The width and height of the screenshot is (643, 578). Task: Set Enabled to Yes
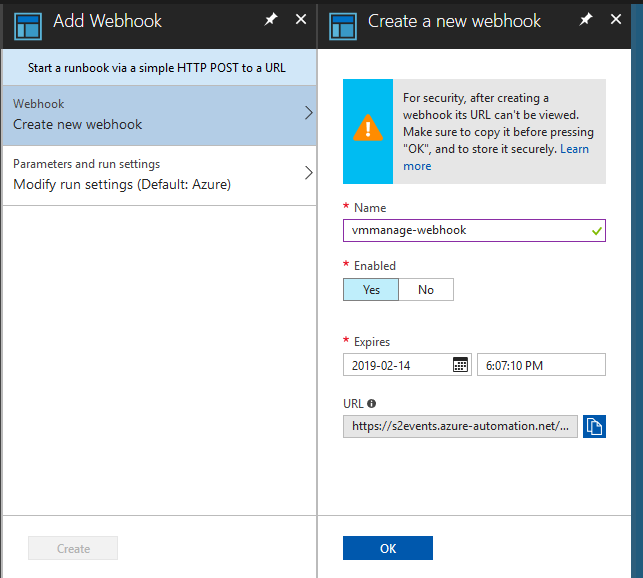[371, 290]
